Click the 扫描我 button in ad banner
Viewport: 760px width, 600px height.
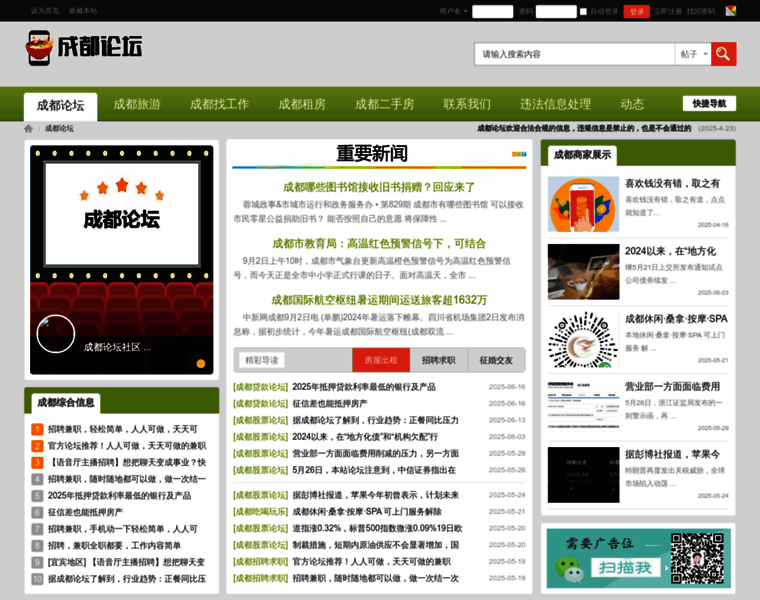(626, 568)
